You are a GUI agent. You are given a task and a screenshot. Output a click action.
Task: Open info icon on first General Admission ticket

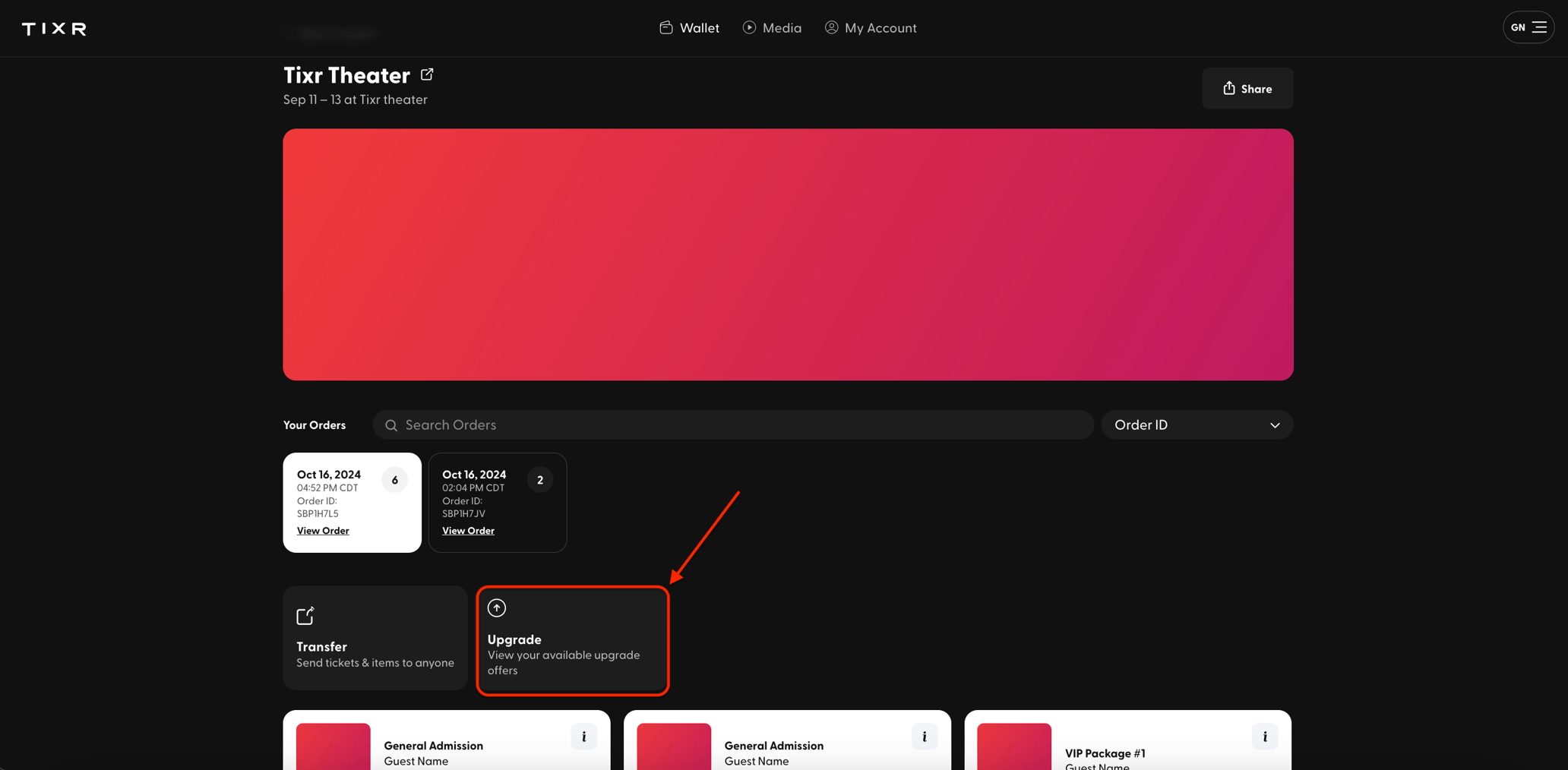(x=583, y=737)
